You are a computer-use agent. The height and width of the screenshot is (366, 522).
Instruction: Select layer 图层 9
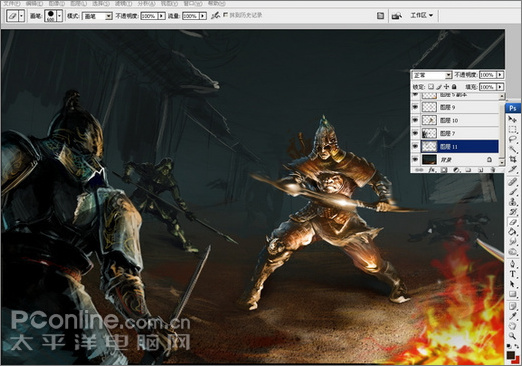point(459,107)
